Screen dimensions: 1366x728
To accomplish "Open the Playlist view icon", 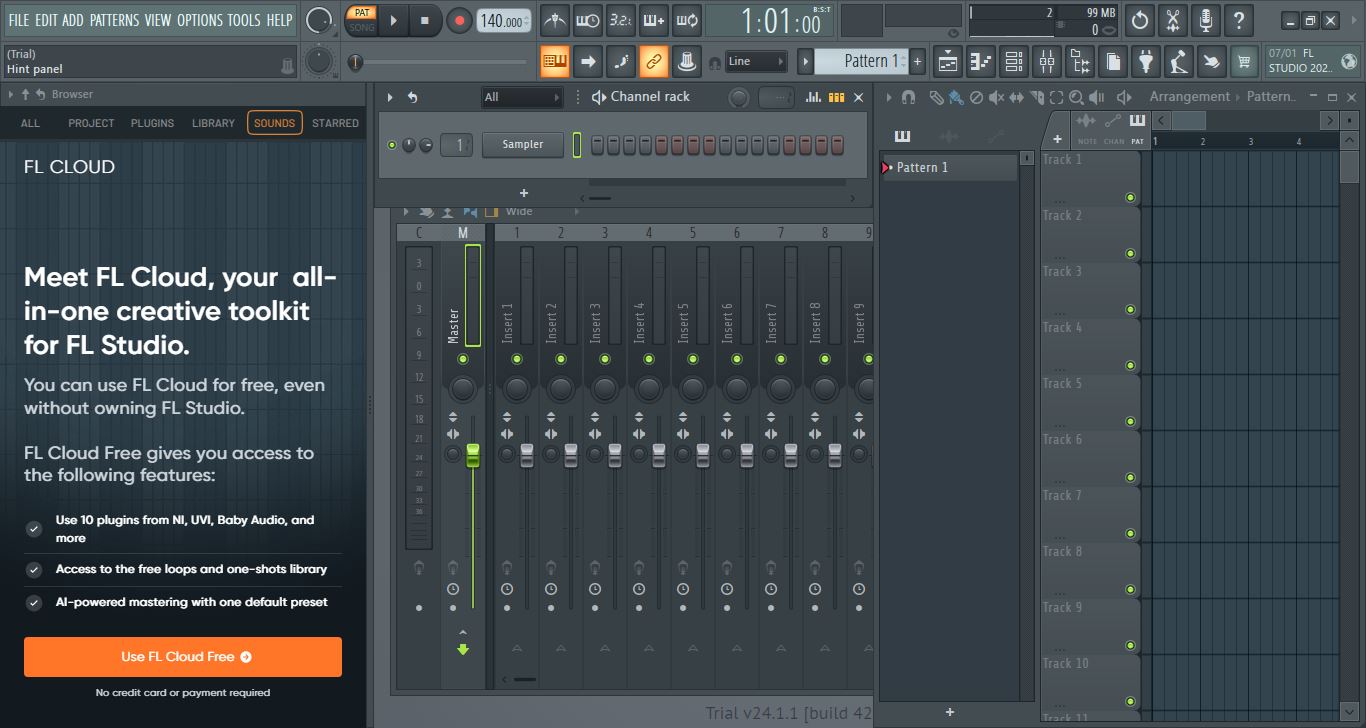I will [x=948, y=62].
